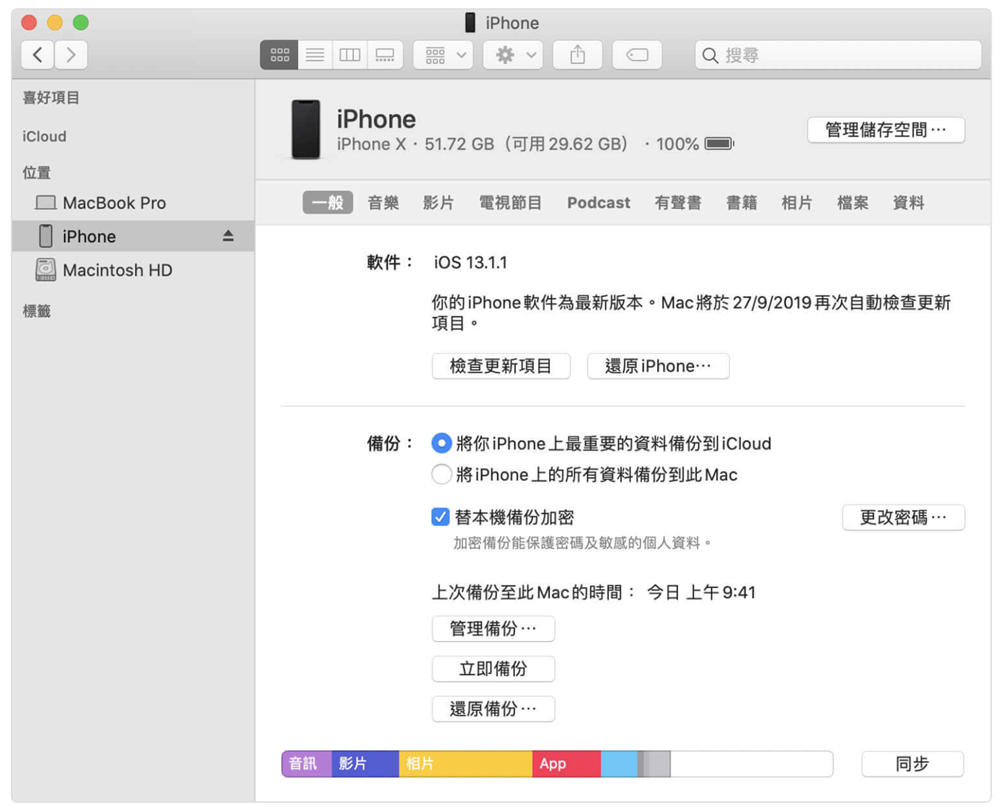Switch to the Podcast tab
This screenshot has height=812, width=1000.
tap(598, 203)
